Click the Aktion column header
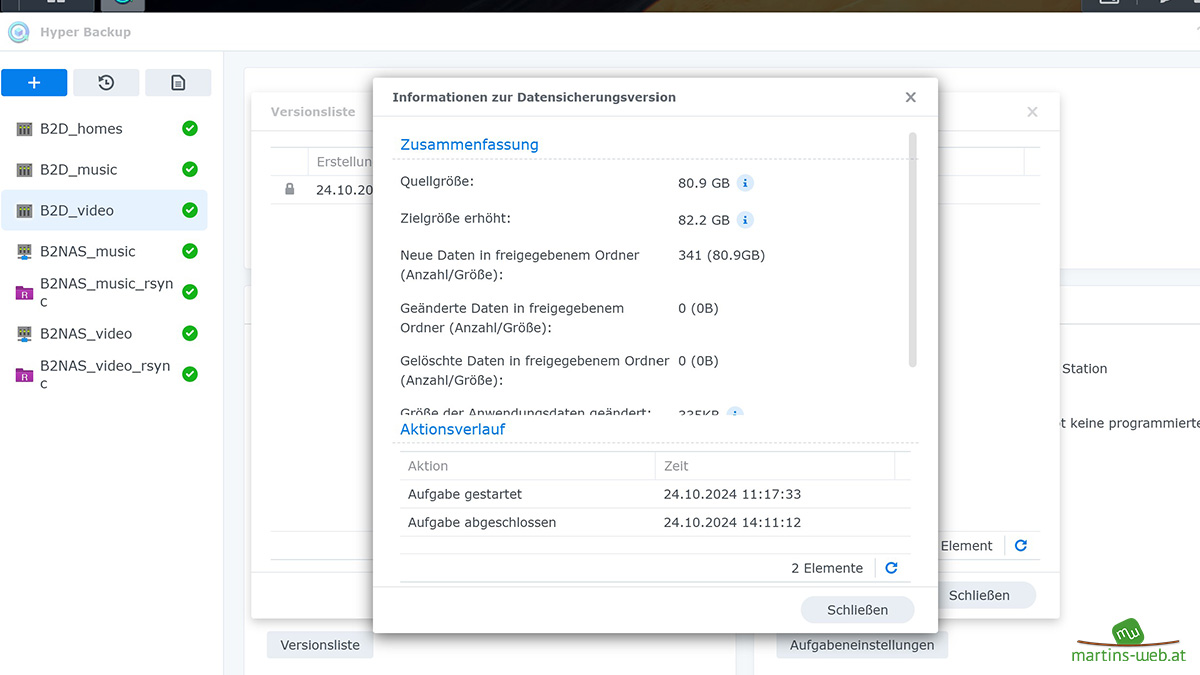Screen dimensions: 1200x675 click(528, 466)
